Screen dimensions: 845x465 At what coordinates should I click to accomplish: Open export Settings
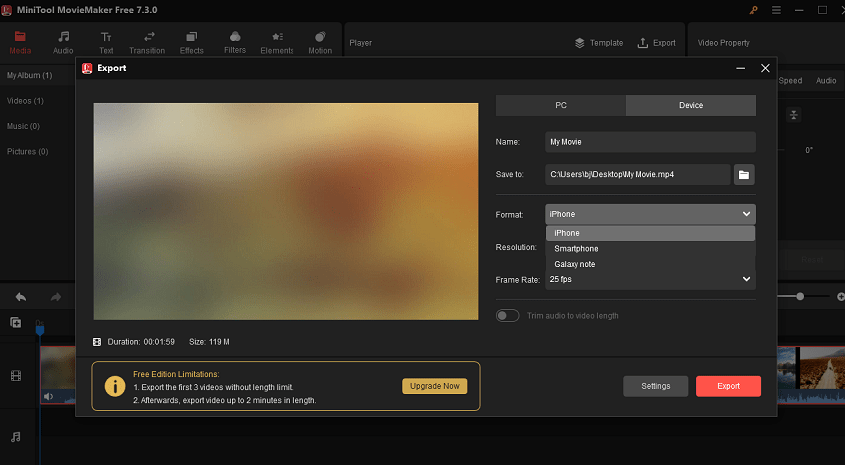pos(655,386)
